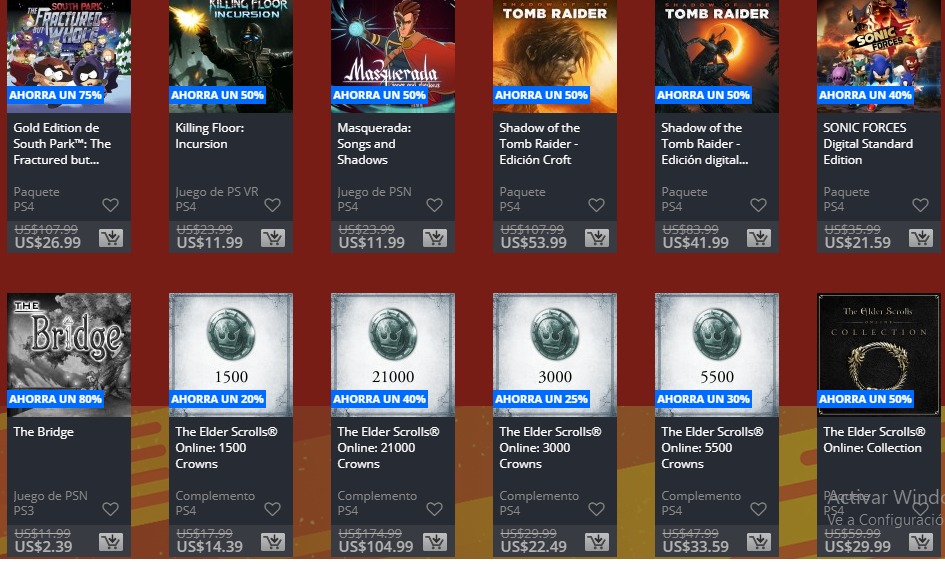Viewport: 945px width, 564px height.
Task: Toggle wishlist heart for The Bridge
Action: tap(110, 509)
